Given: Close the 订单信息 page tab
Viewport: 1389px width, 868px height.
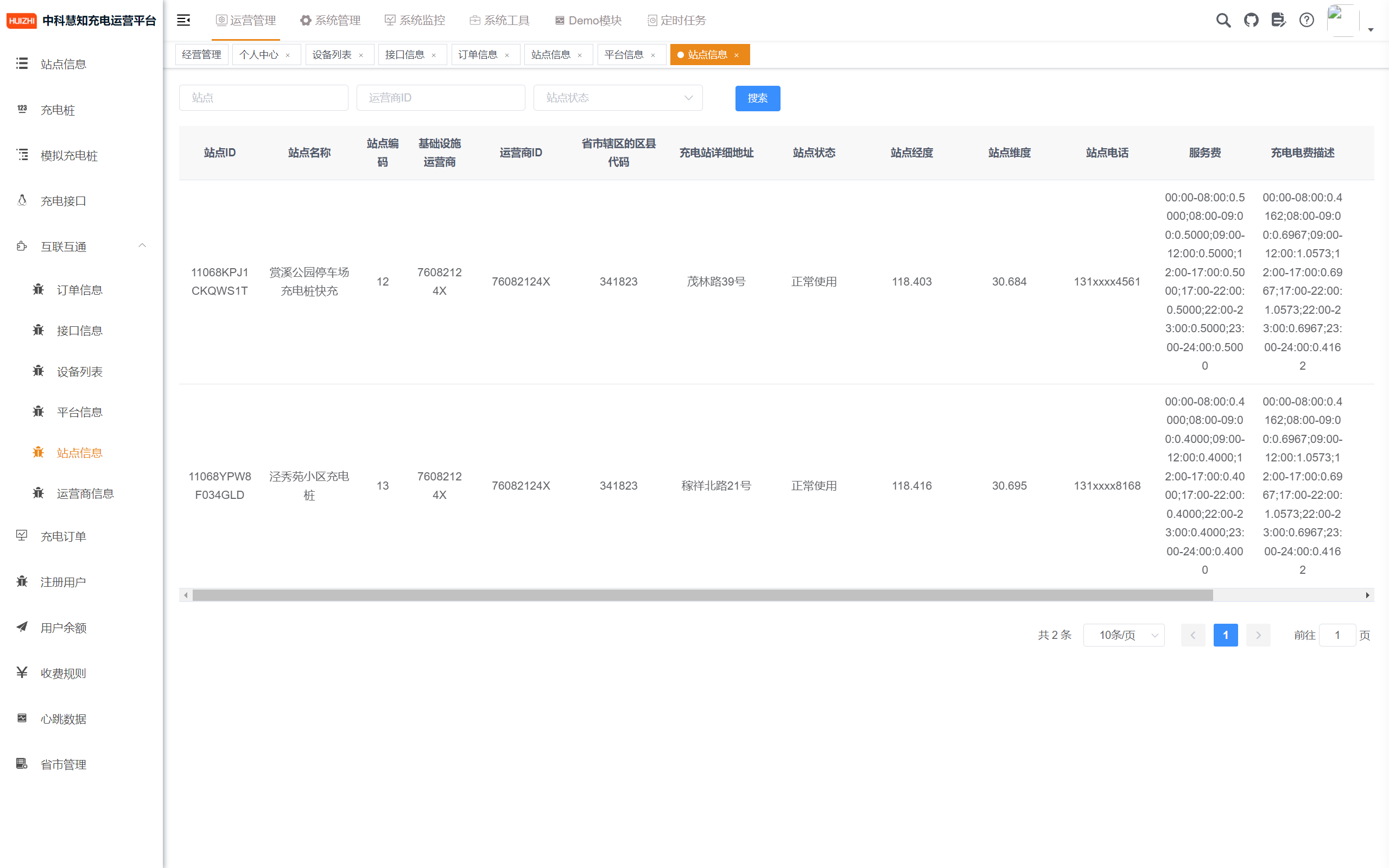Looking at the screenshot, I should [x=507, y=55].
